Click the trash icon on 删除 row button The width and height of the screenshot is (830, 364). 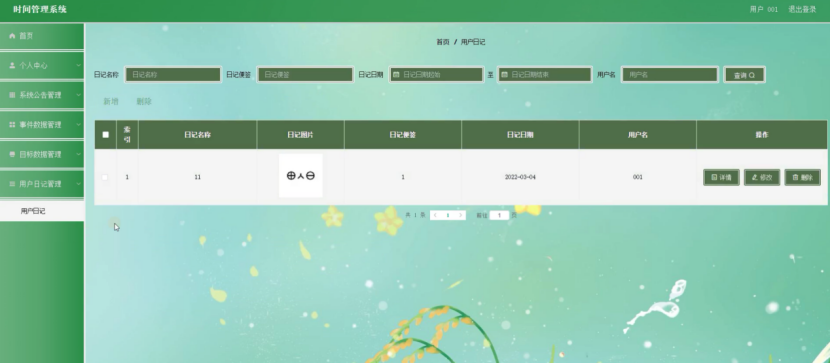[795, 178]
